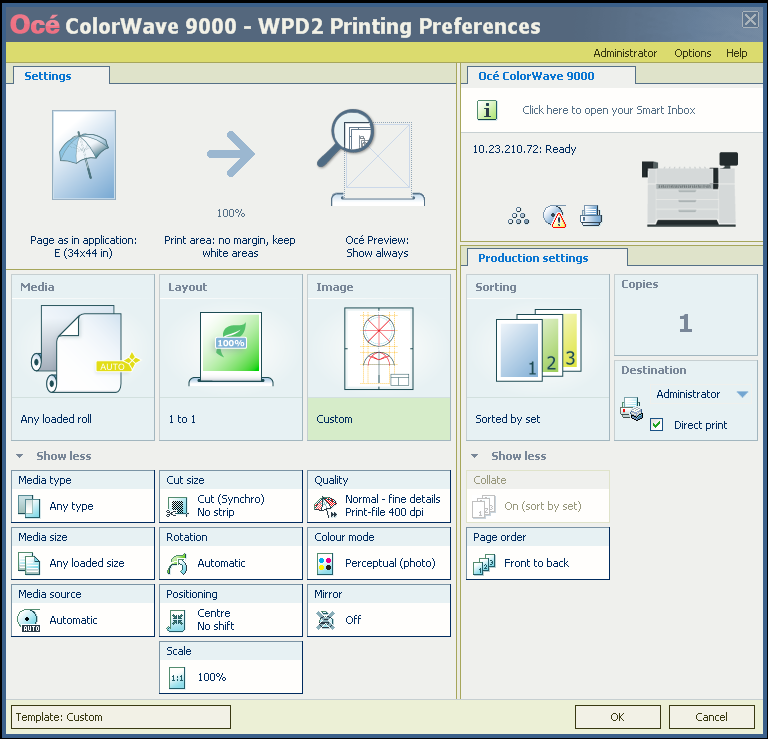Open the Help menu
This screenshot has width=768, height=739.
coord(737,53)
